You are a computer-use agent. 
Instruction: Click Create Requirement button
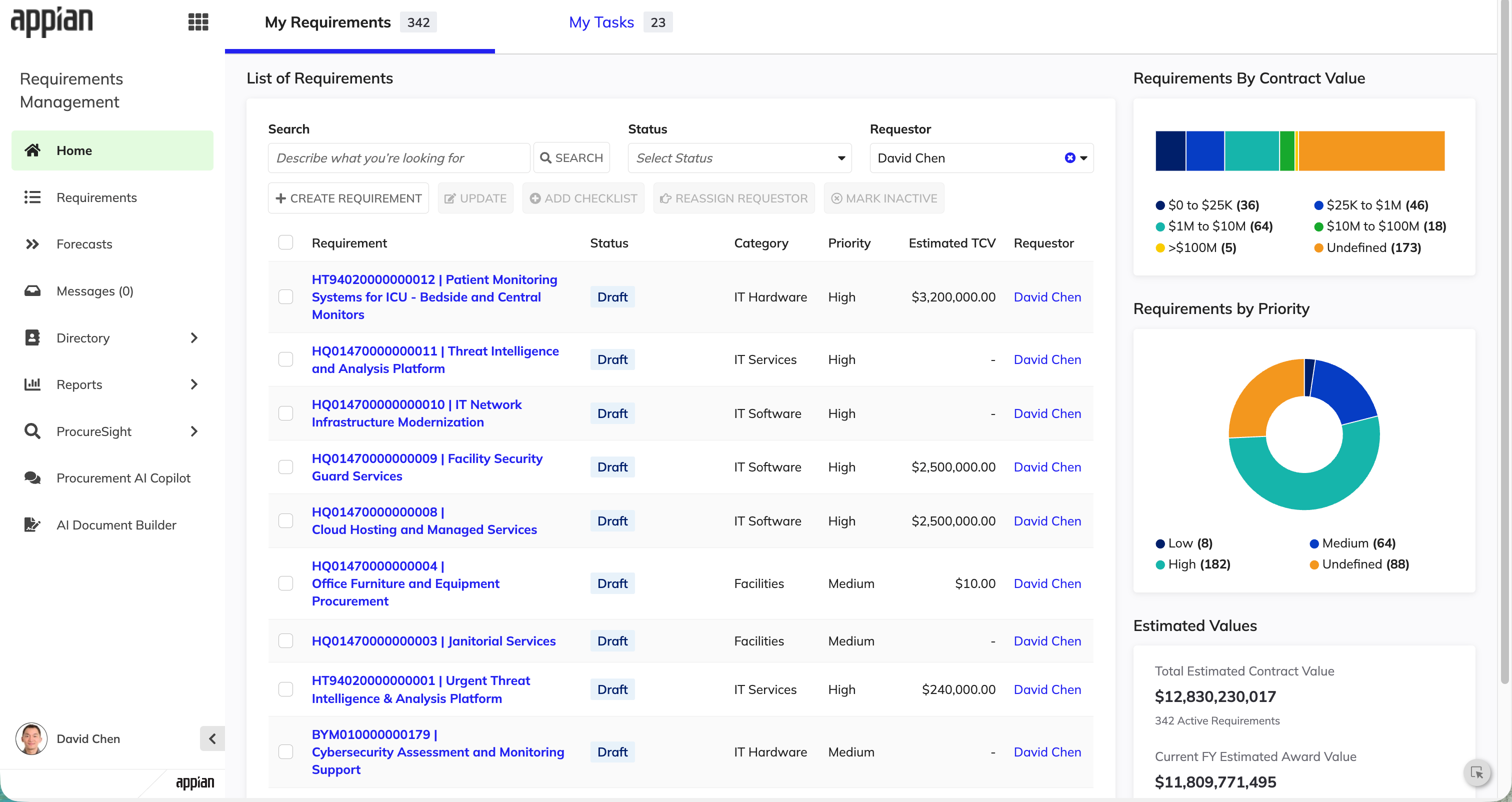348,198
